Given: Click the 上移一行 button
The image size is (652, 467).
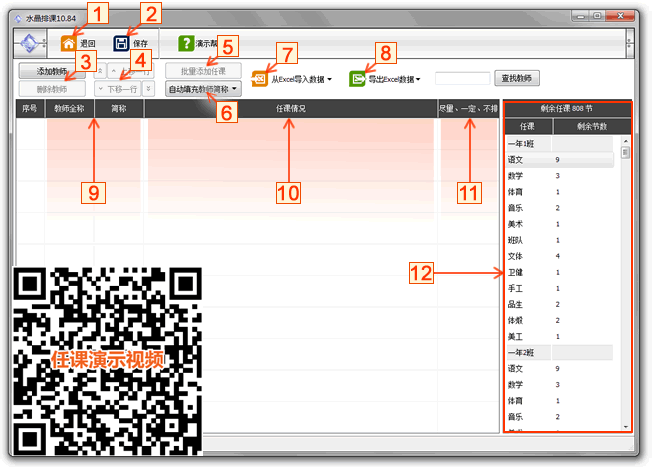Looking at the screenshot, I should click(131, 71).
